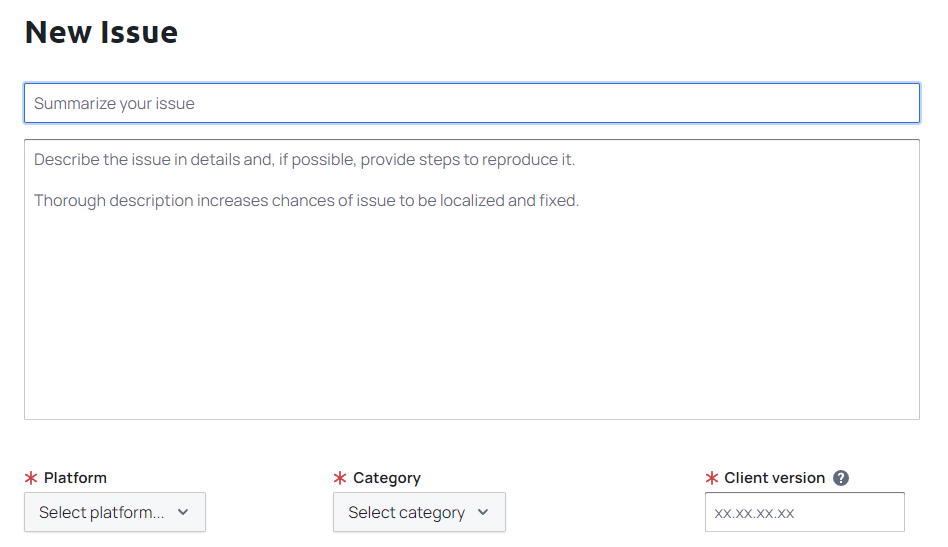Click the chevron arrow in the Category dropdown
This screenshot has width=948, height=547.
click(483, 512)
